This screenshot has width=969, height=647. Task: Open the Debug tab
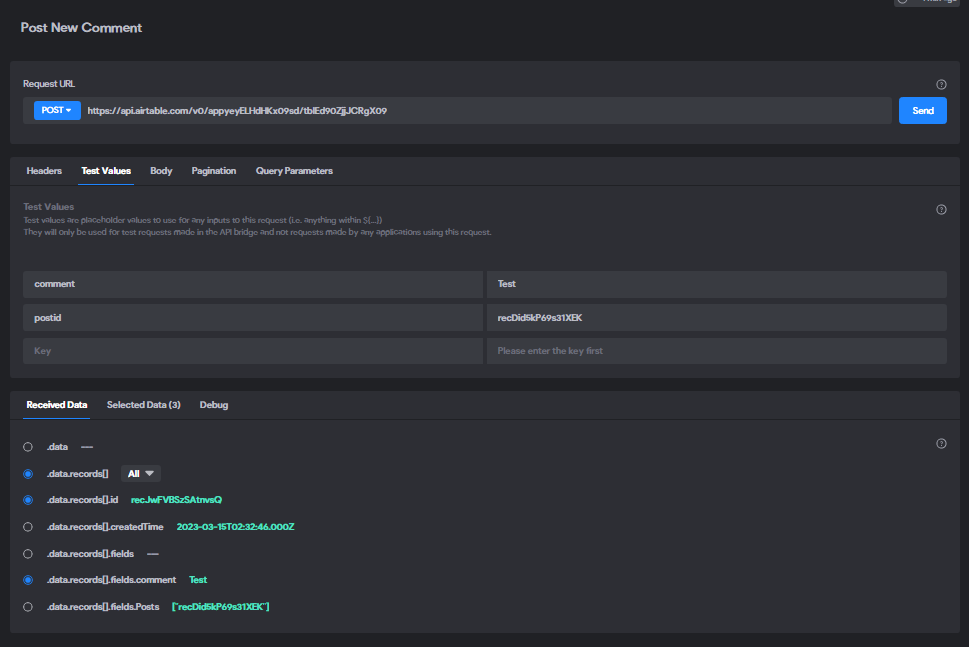[x=214, y=405]
